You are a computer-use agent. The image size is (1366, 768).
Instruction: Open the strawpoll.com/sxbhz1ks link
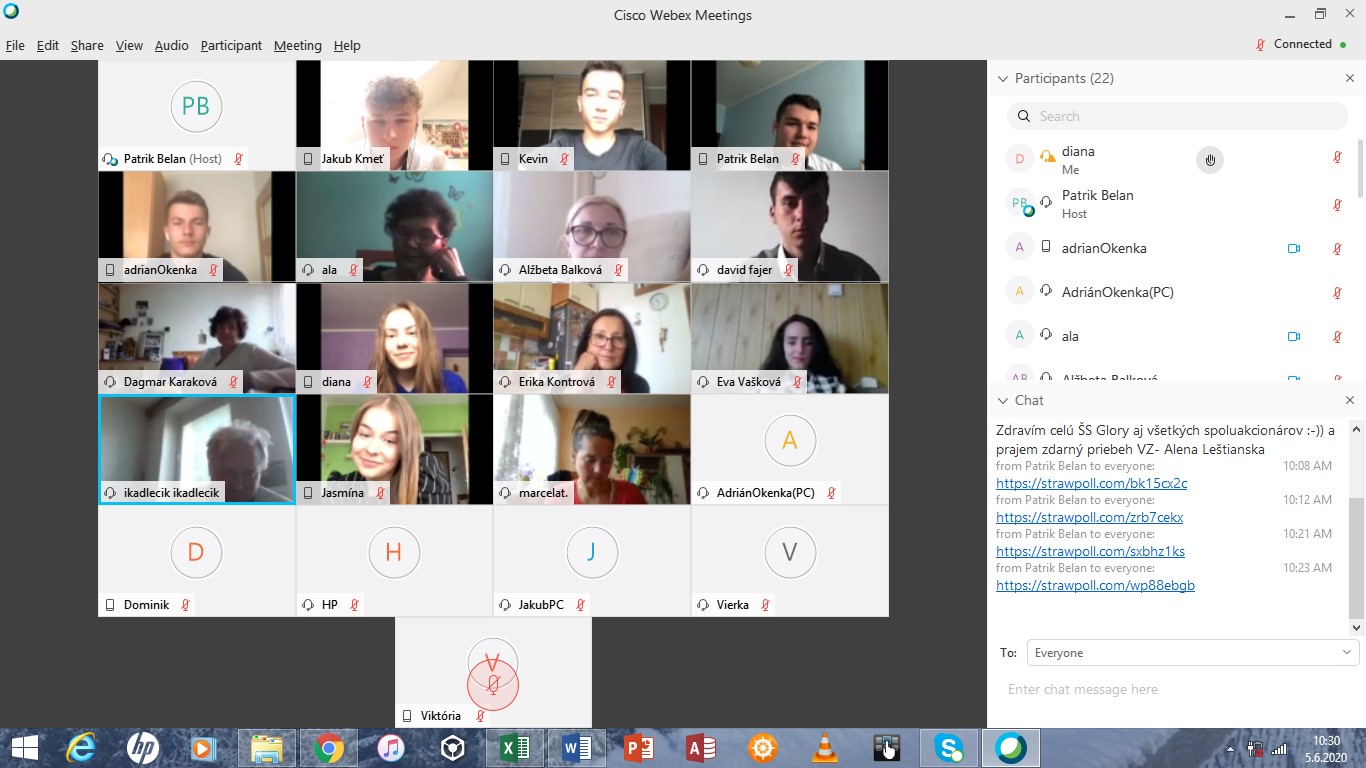click(1090, 551)
